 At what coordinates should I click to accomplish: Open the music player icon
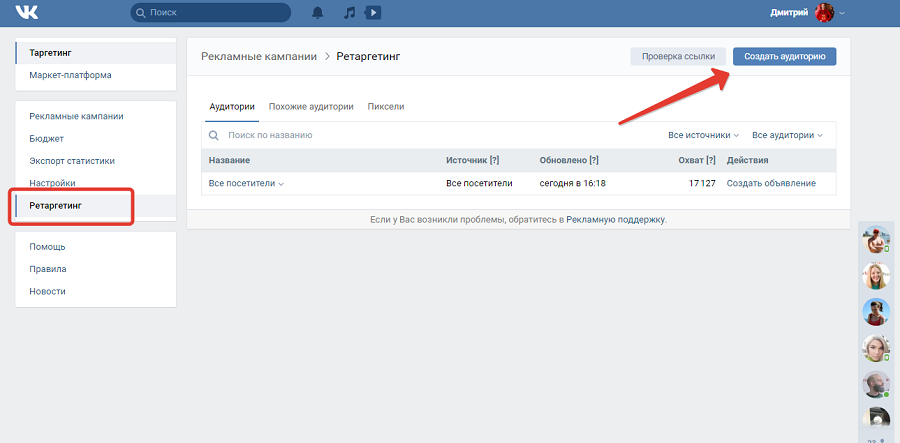click(x=349, y=13)
